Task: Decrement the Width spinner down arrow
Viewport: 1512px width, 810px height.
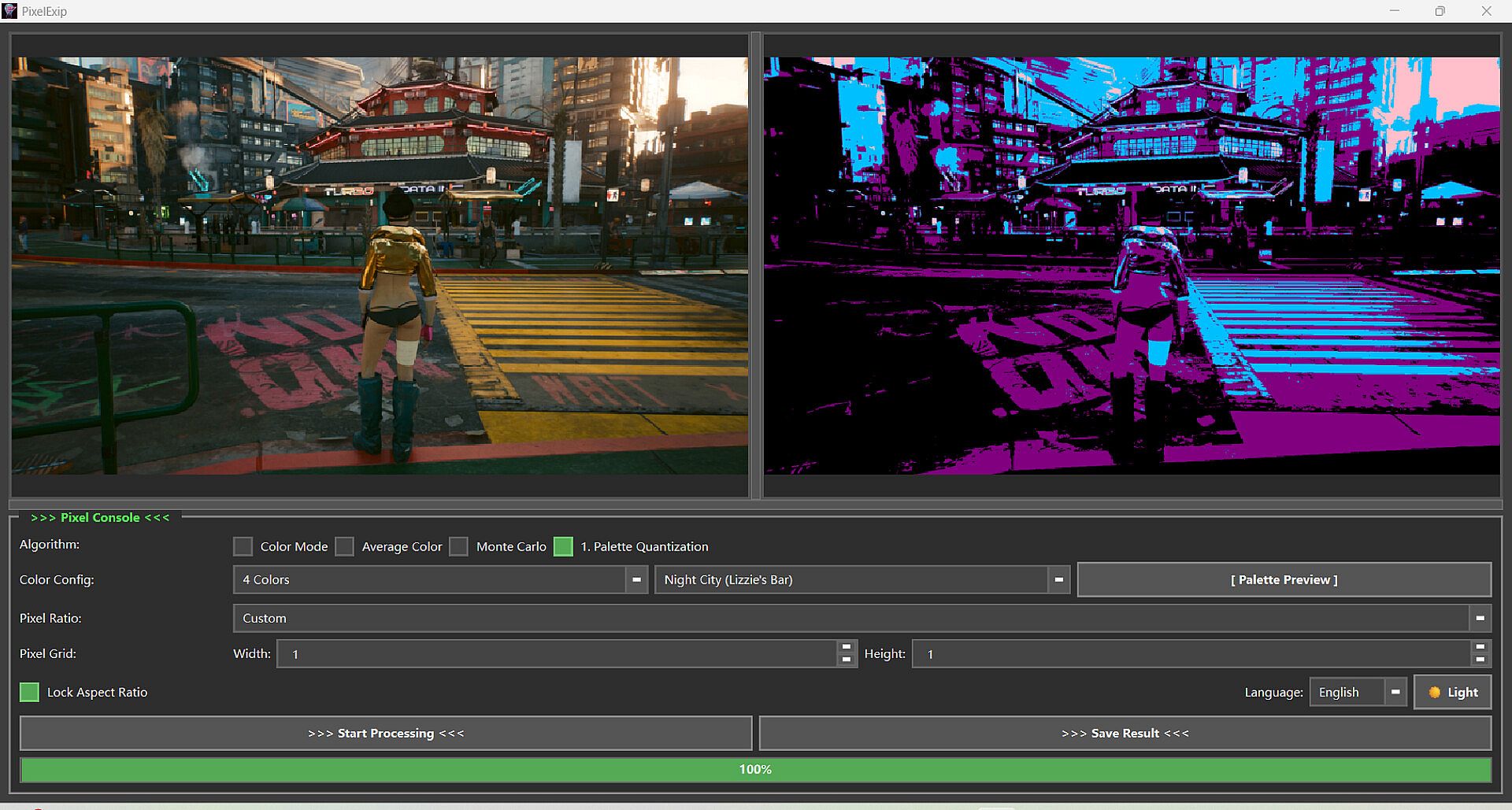Action: 847,660
